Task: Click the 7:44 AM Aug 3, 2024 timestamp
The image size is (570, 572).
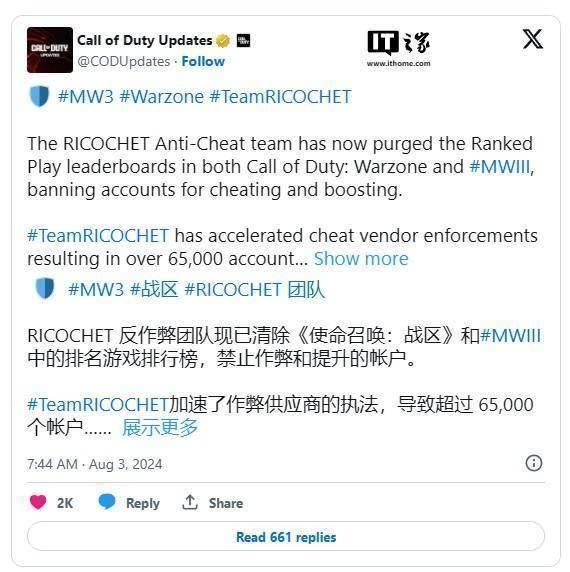Action: click(x=94, y=464)
